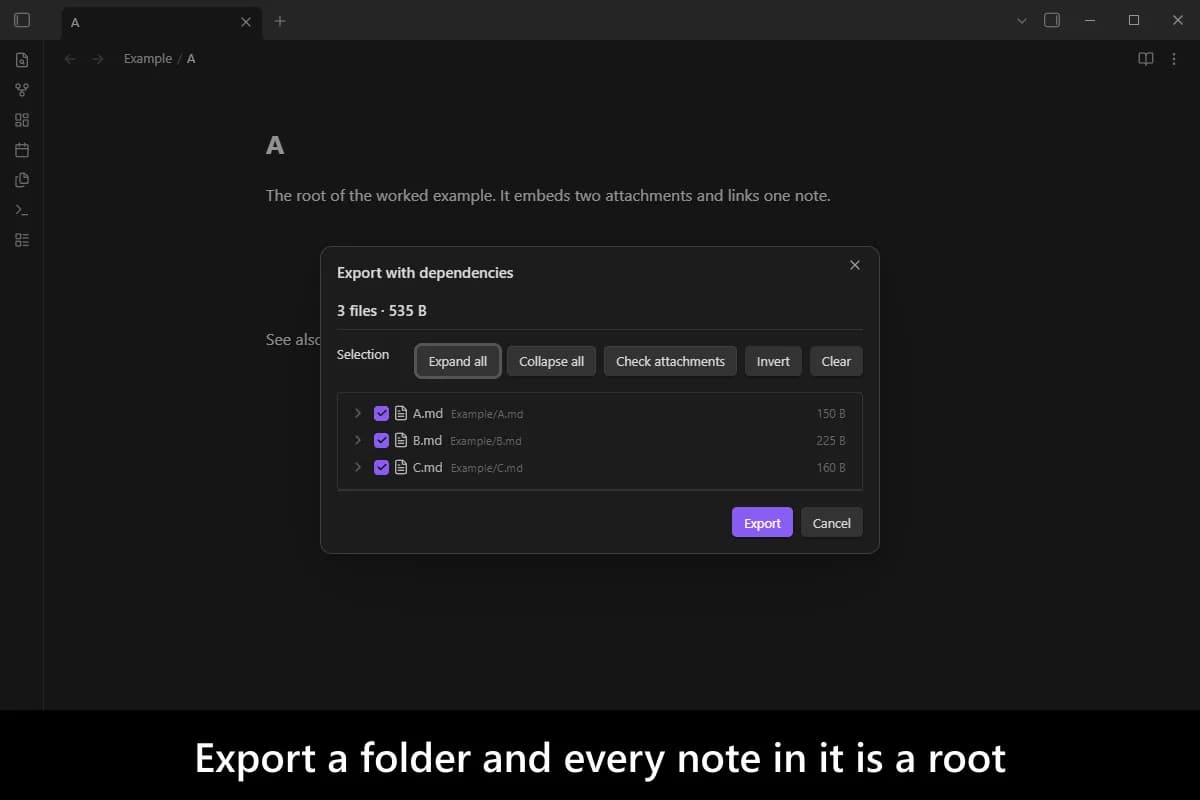
Task: Click the A breadcrumb item
Action: [x=191, y=59]
